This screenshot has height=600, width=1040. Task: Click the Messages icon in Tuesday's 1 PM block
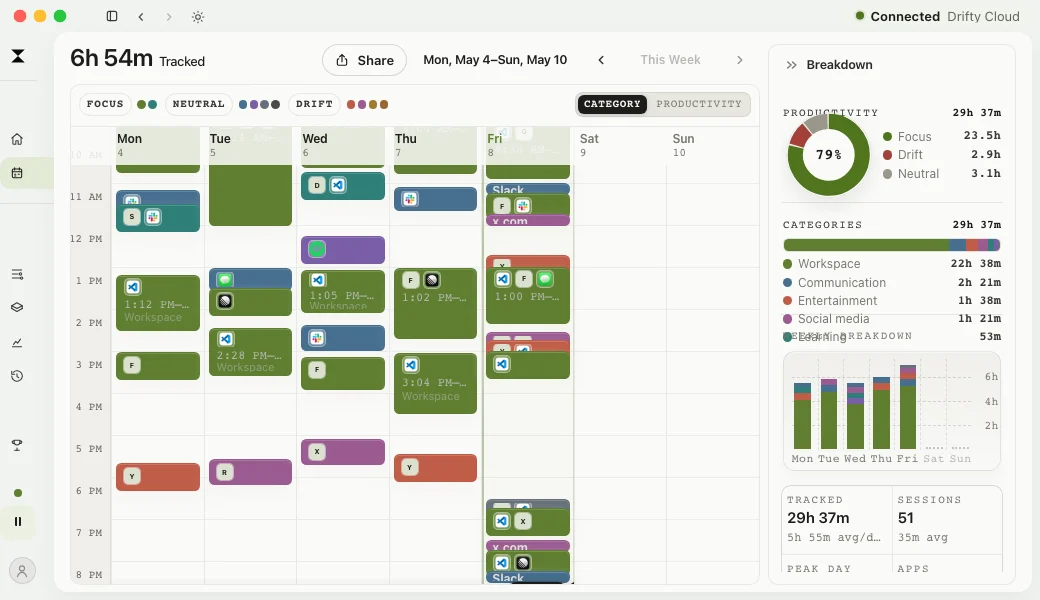coord(225,280)
